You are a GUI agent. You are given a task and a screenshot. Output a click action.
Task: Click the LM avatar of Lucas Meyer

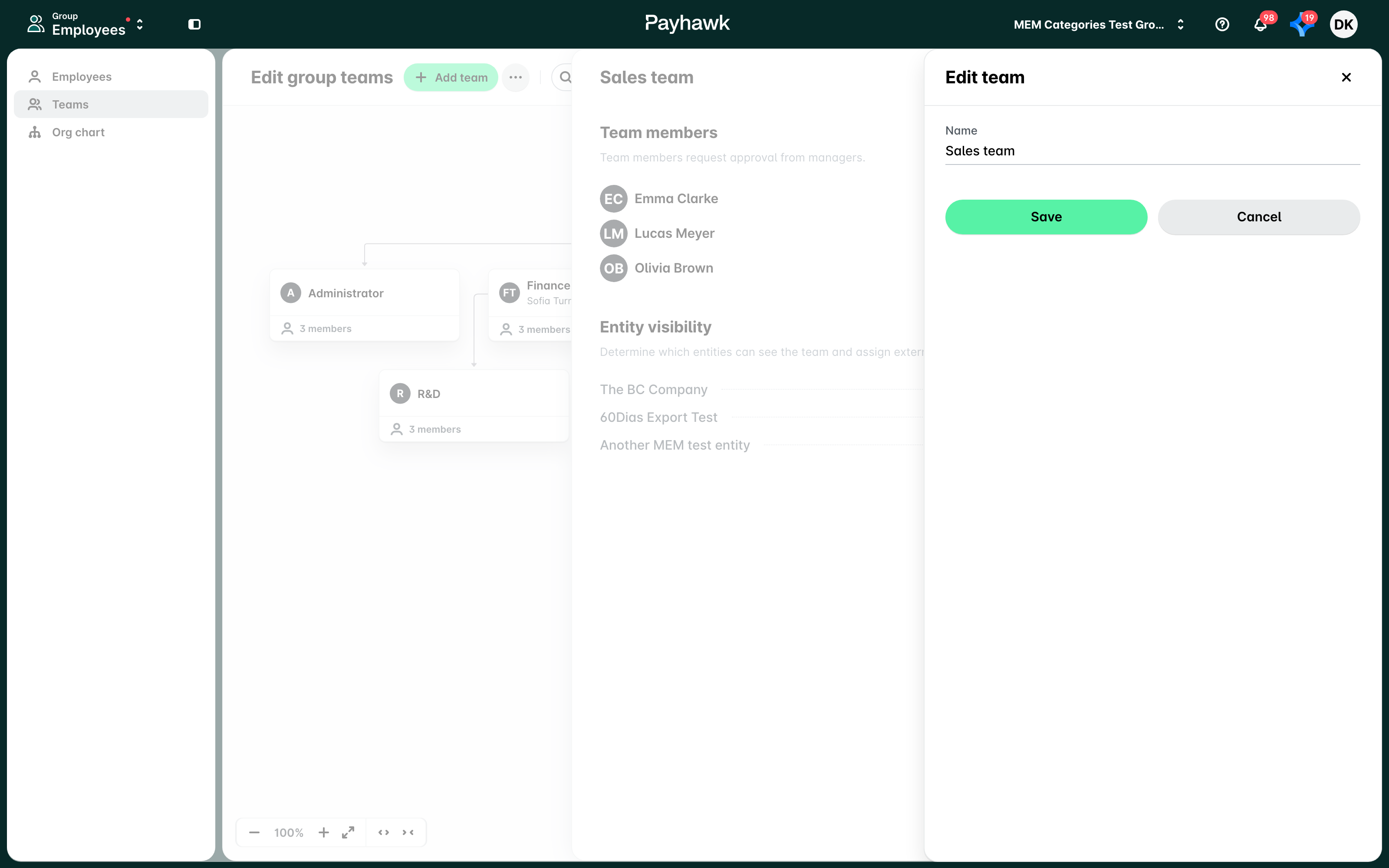point(614,233)
